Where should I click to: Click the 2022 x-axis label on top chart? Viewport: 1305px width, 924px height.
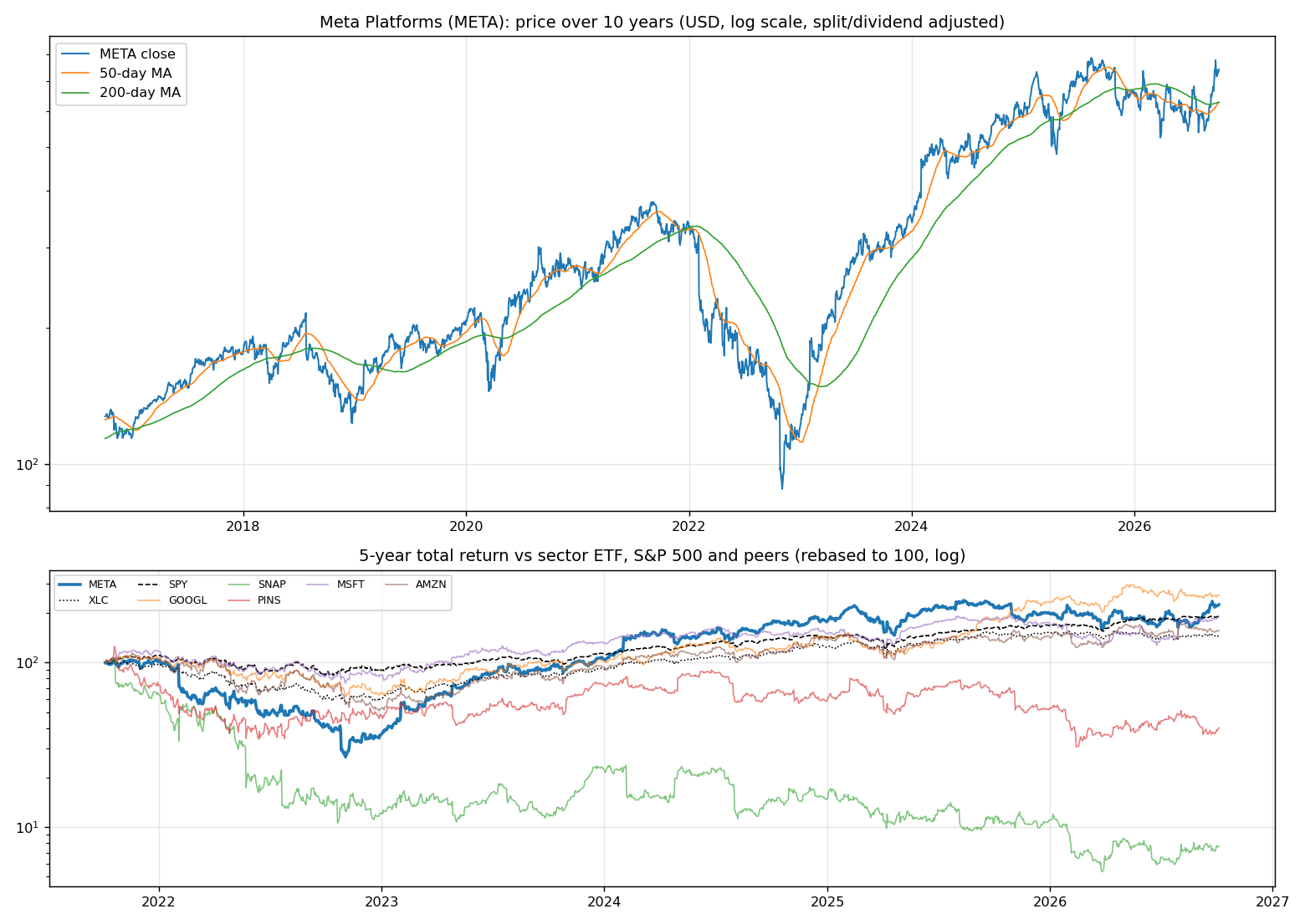[689, 526]
